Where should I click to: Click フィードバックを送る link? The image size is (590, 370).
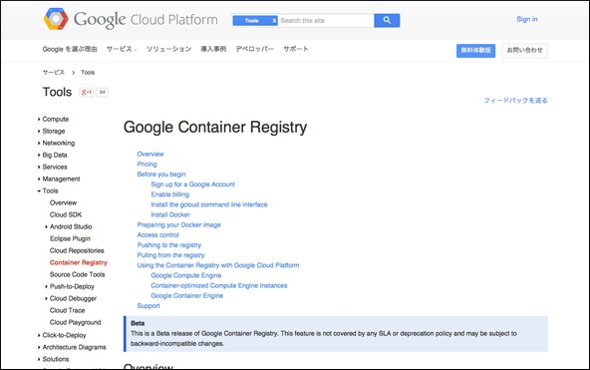point(515,100)
